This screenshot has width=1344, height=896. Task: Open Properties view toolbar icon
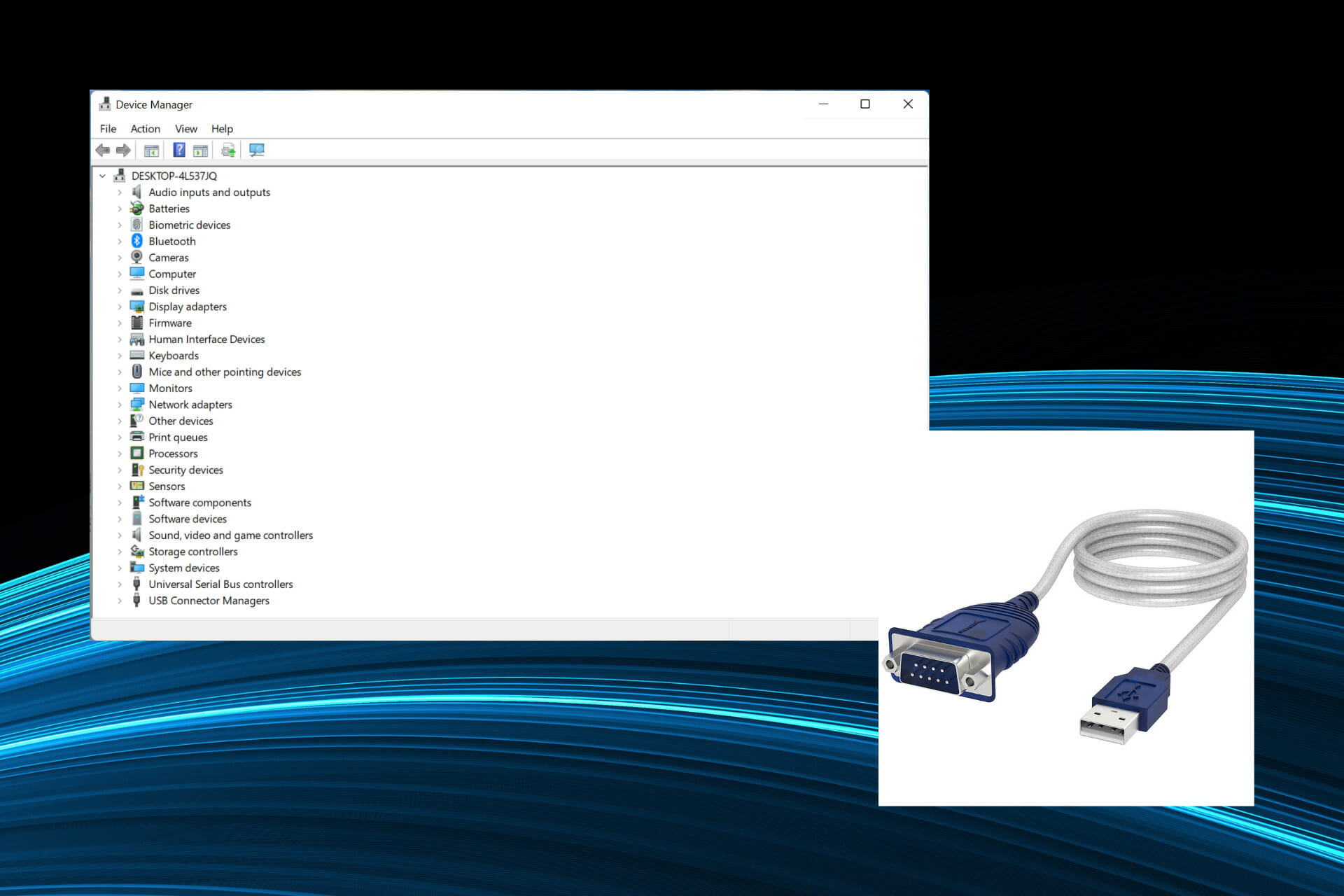[x=201, y=150]
